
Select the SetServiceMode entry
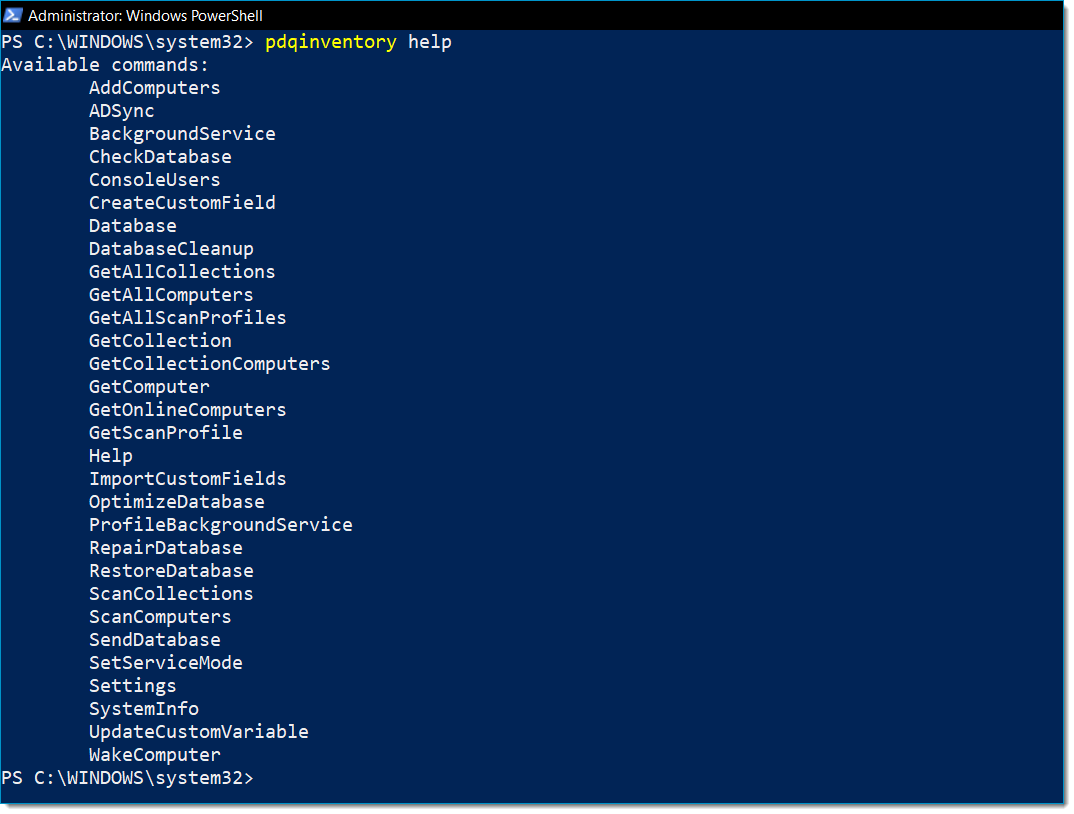(165, 663)
